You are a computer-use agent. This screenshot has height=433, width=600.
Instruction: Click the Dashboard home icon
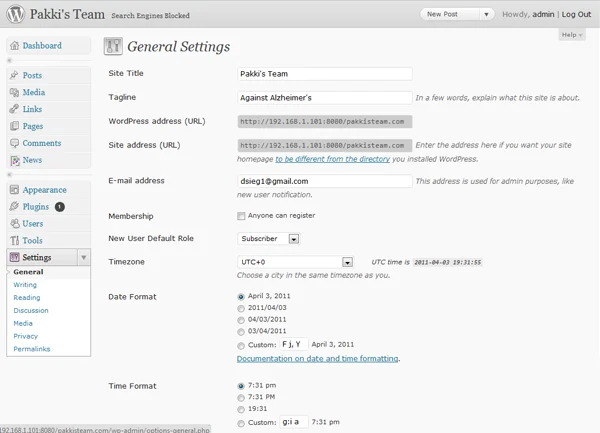click(x=15, y=46)
